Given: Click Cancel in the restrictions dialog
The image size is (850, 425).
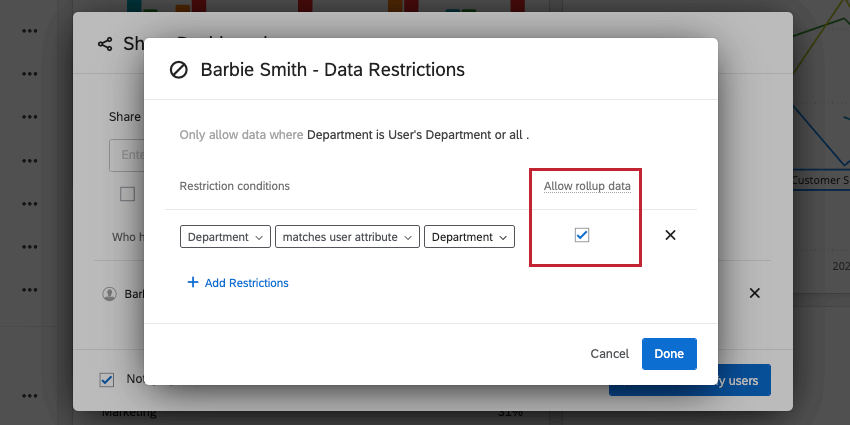Looking at the screenshot, I should (609, 354).
